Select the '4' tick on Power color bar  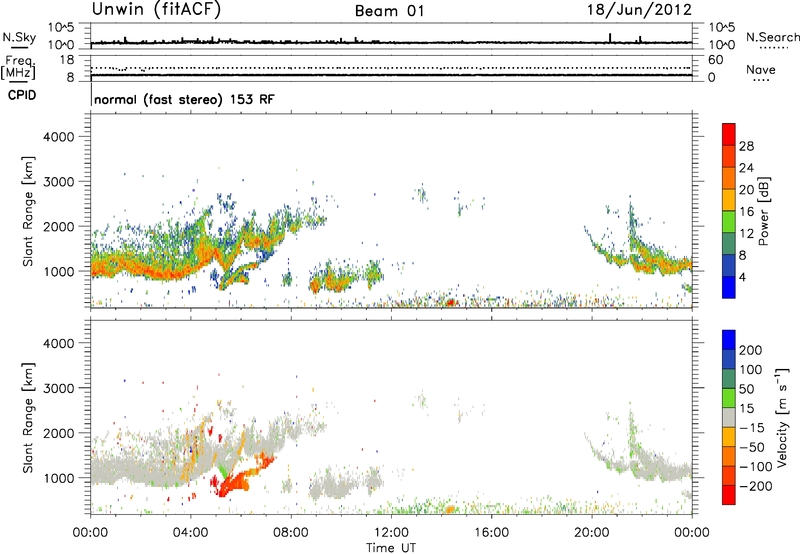[x=742, y=277]
